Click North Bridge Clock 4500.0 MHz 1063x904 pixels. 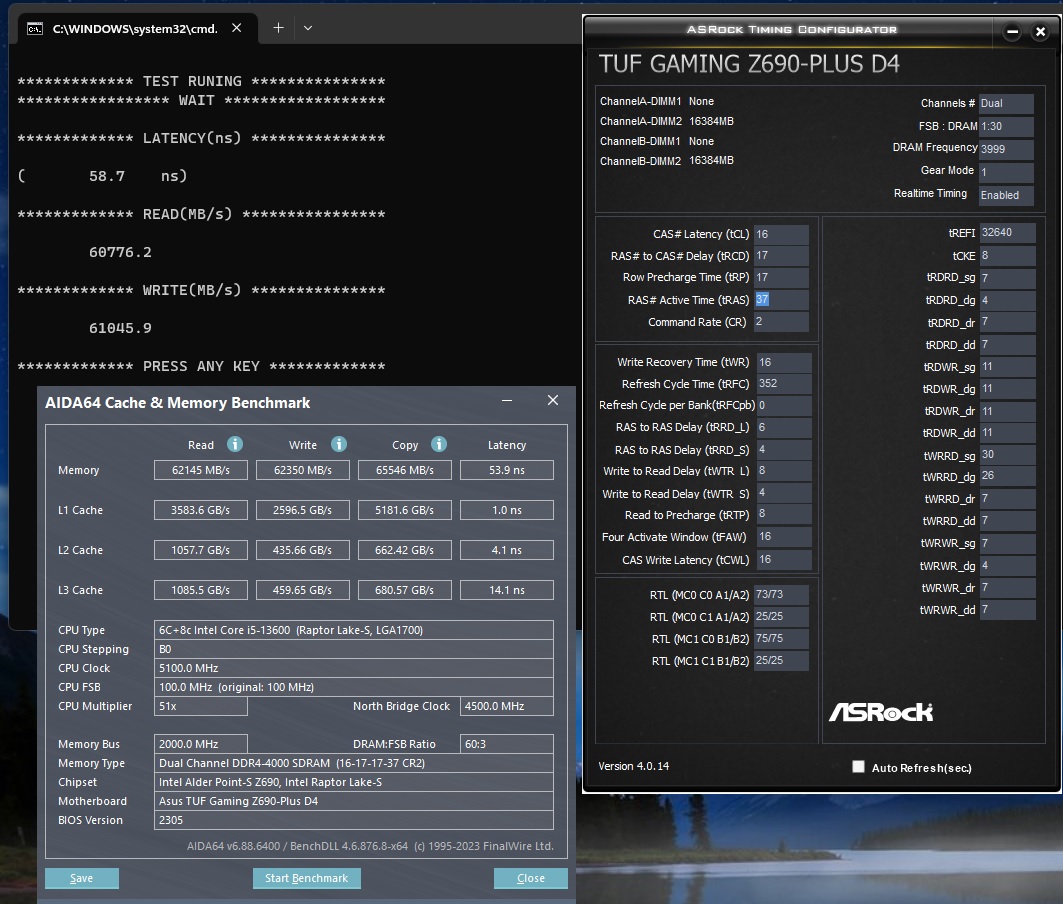click(506, 706)
